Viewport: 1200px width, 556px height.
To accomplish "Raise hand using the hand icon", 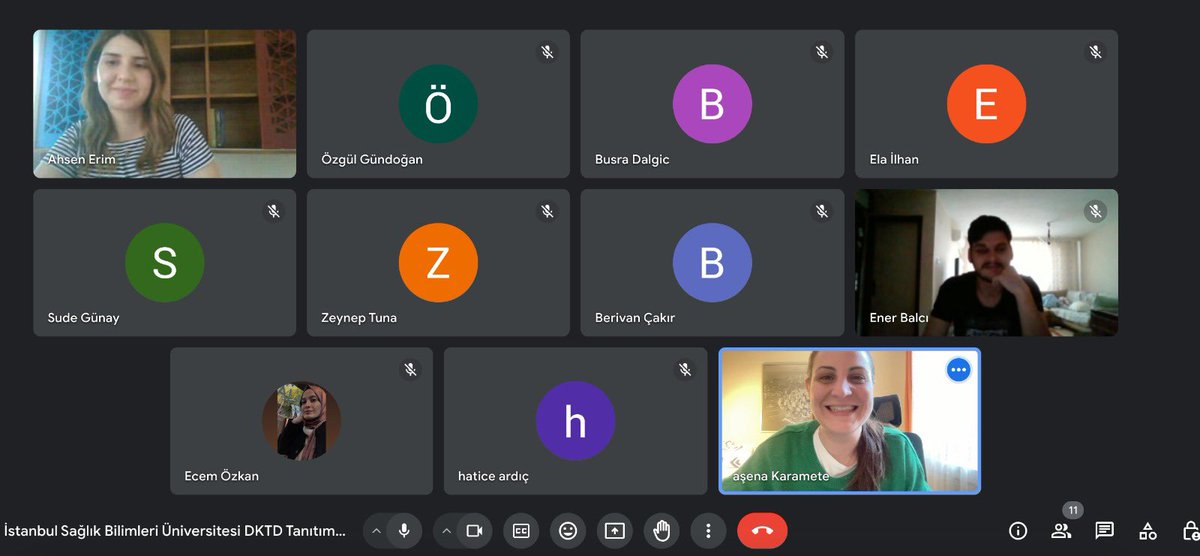I will pos(661,530).
